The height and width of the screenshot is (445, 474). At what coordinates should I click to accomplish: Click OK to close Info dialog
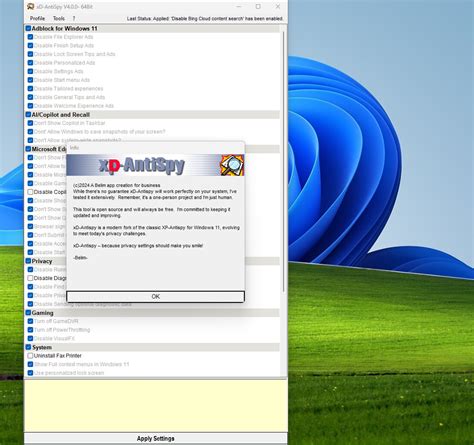tap(155, 296)
